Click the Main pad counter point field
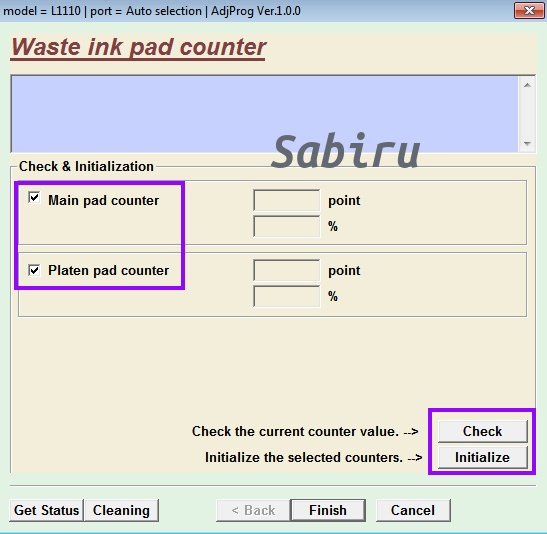The width and height of the screenshot is (547, 534). [x=286, y=200]
